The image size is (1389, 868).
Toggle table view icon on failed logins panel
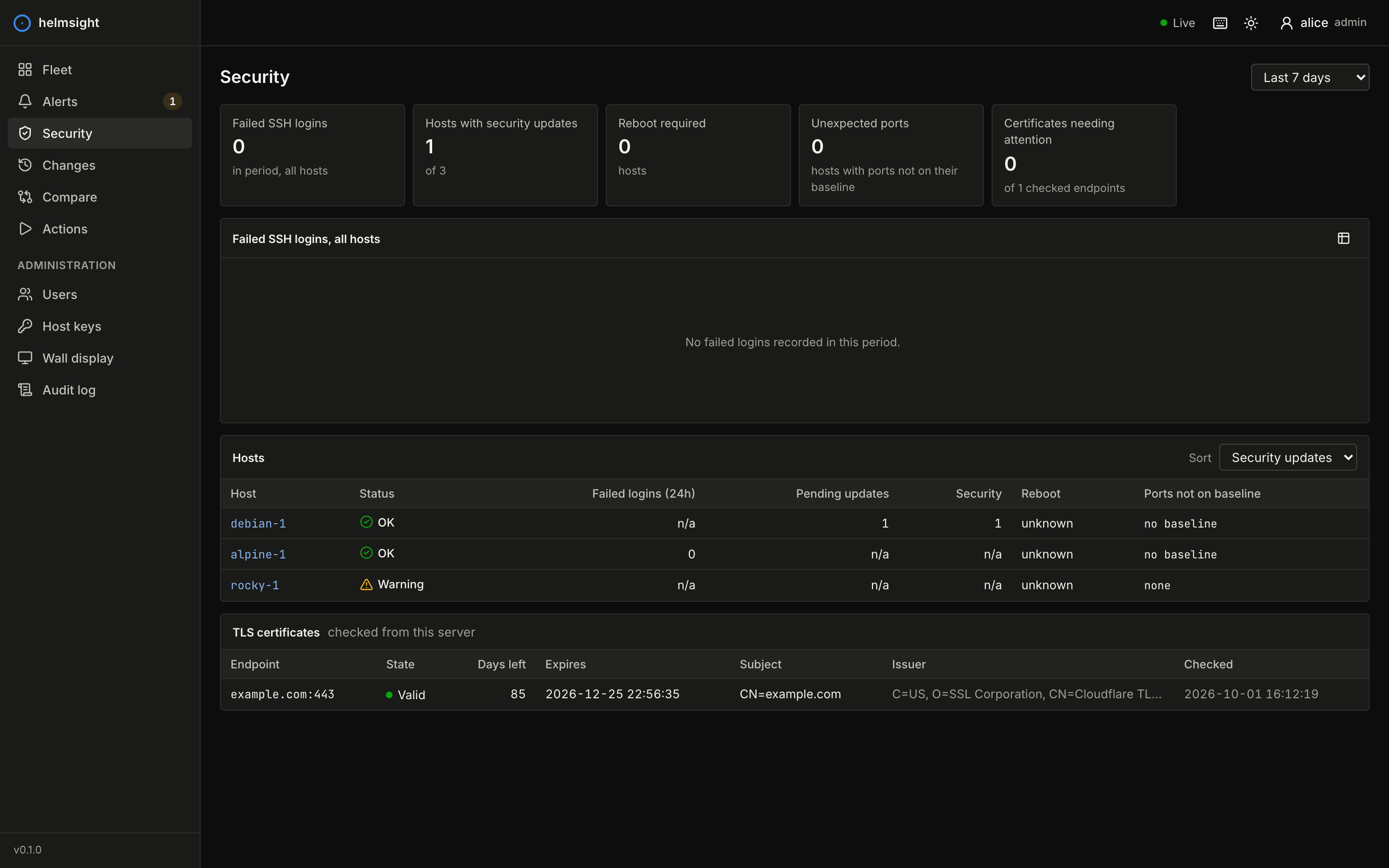pos(1343,238)
